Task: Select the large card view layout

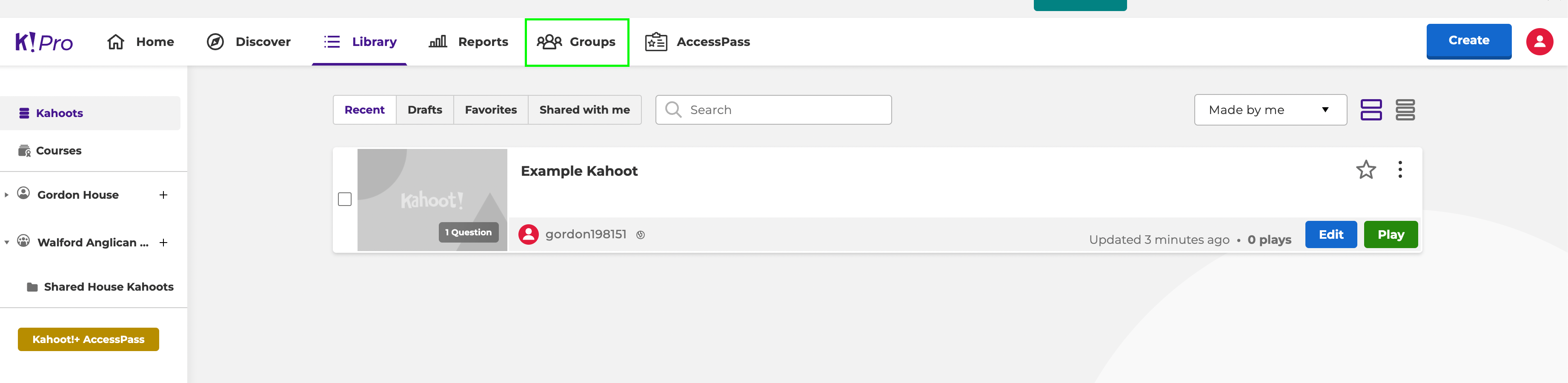Action: (1371, 110)
